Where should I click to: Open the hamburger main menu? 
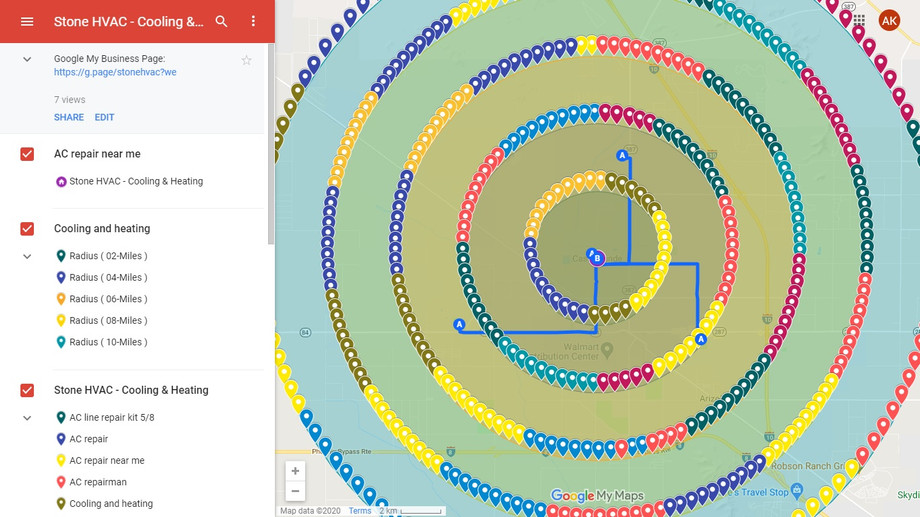tap(27, 21)
